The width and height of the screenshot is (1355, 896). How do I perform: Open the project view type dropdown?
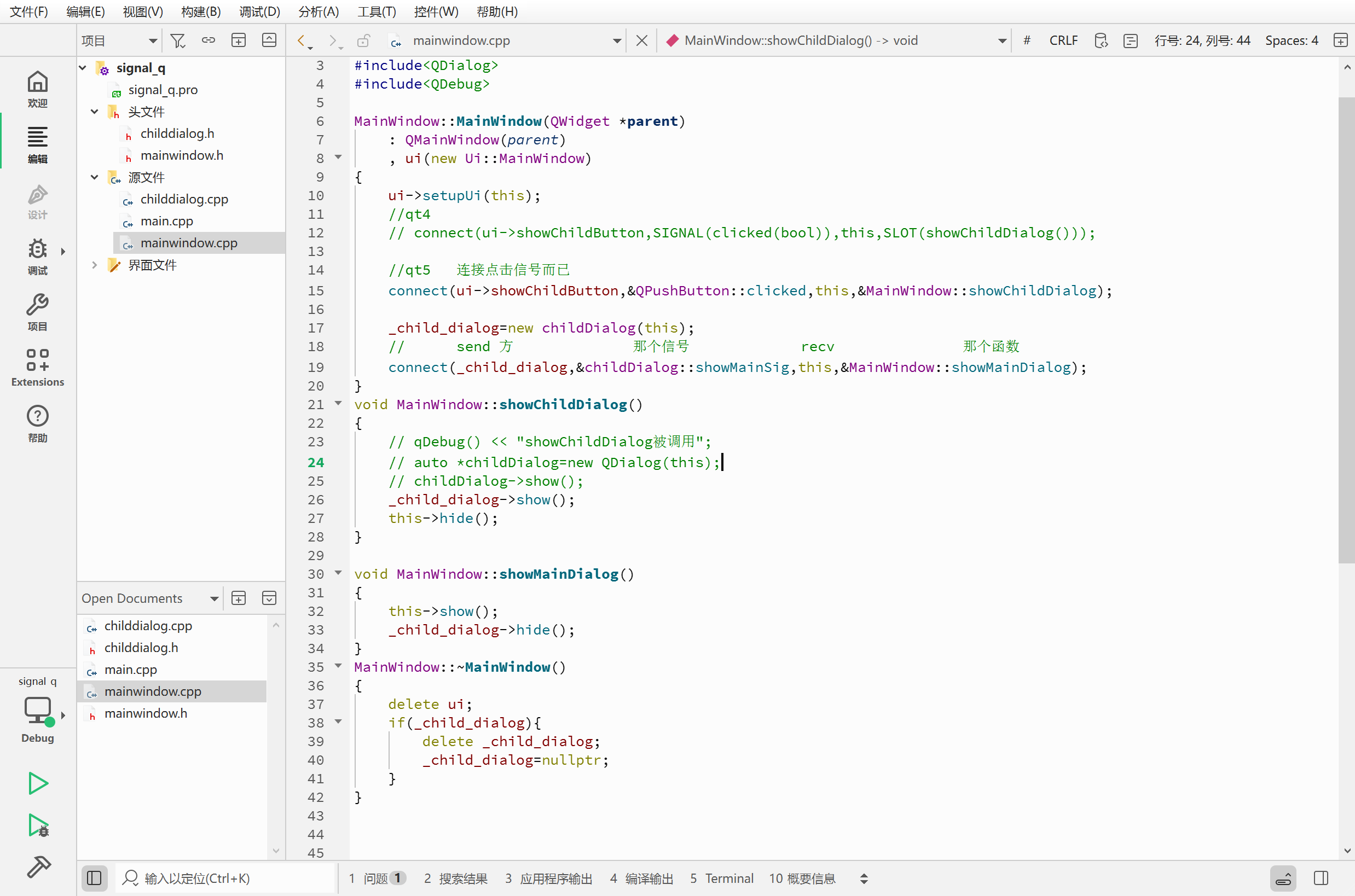click(x=119, y=40)
